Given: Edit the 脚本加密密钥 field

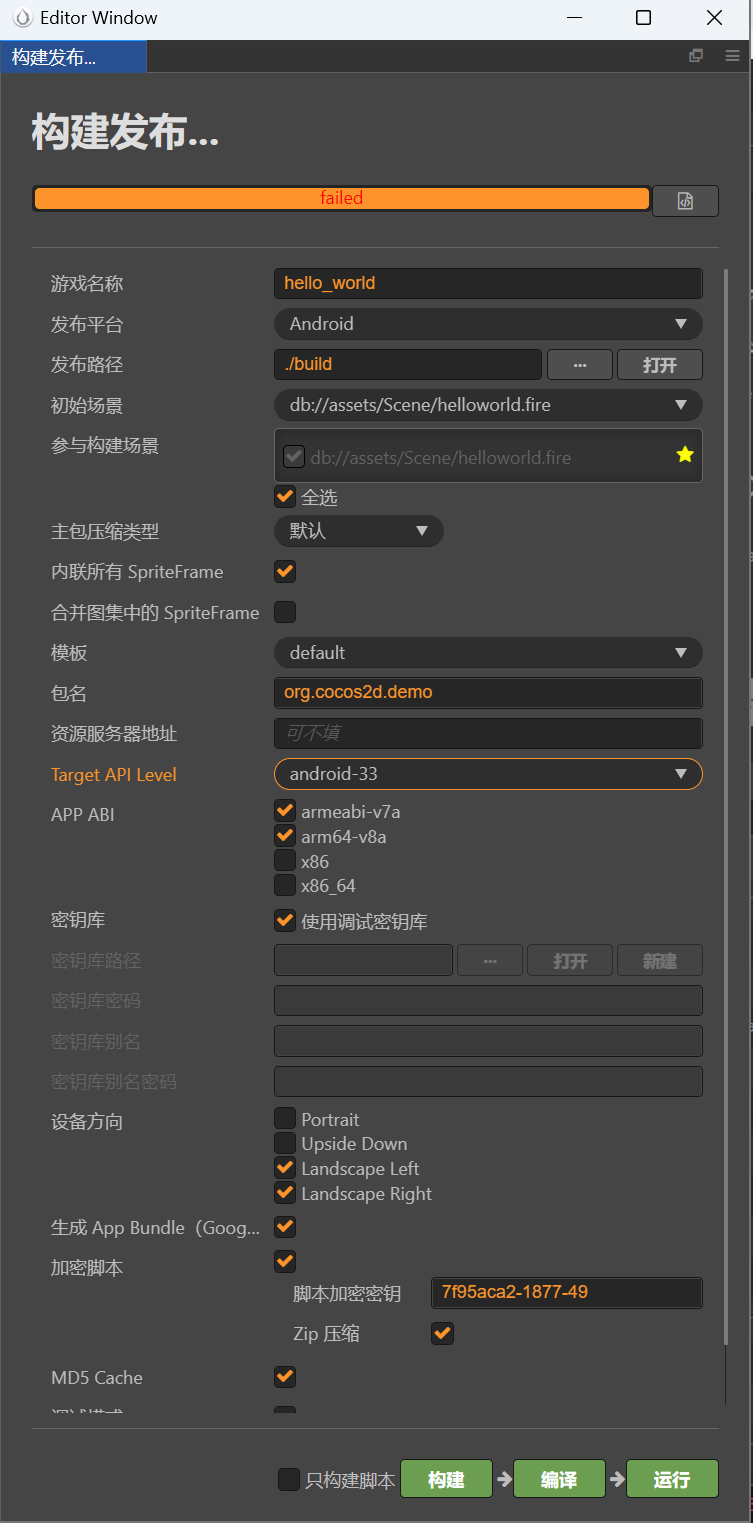Looking at the screenshot, I should coord(567,1292).
